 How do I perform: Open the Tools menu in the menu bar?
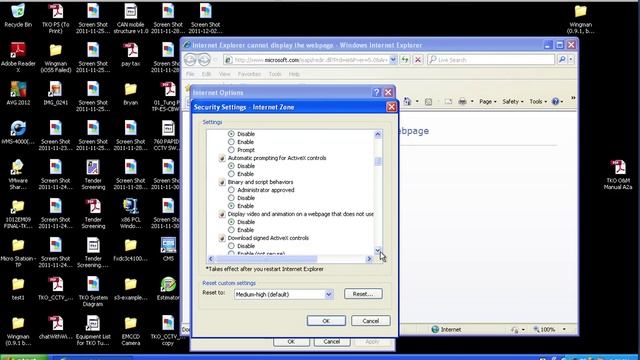275,74
